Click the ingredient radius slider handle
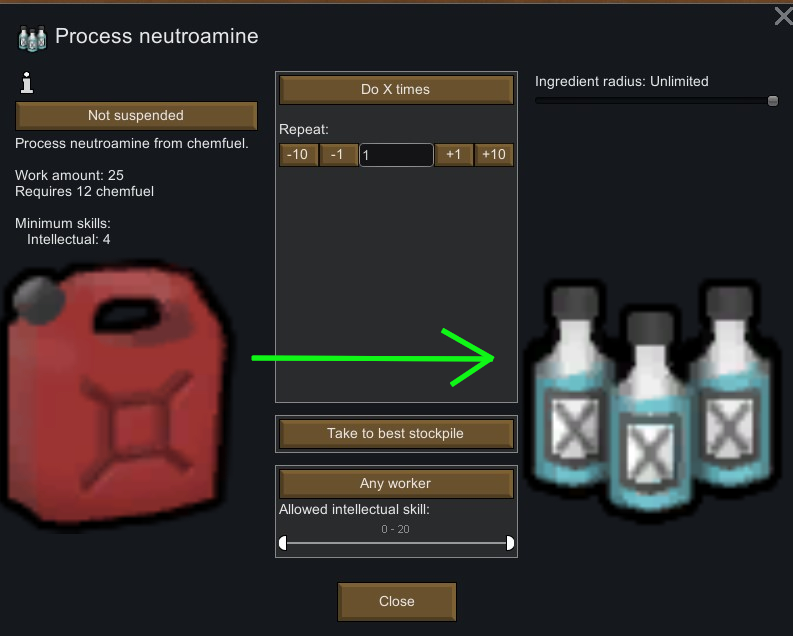Image resolution: width=793 pixels, height=636 pixels. (772, 101)
